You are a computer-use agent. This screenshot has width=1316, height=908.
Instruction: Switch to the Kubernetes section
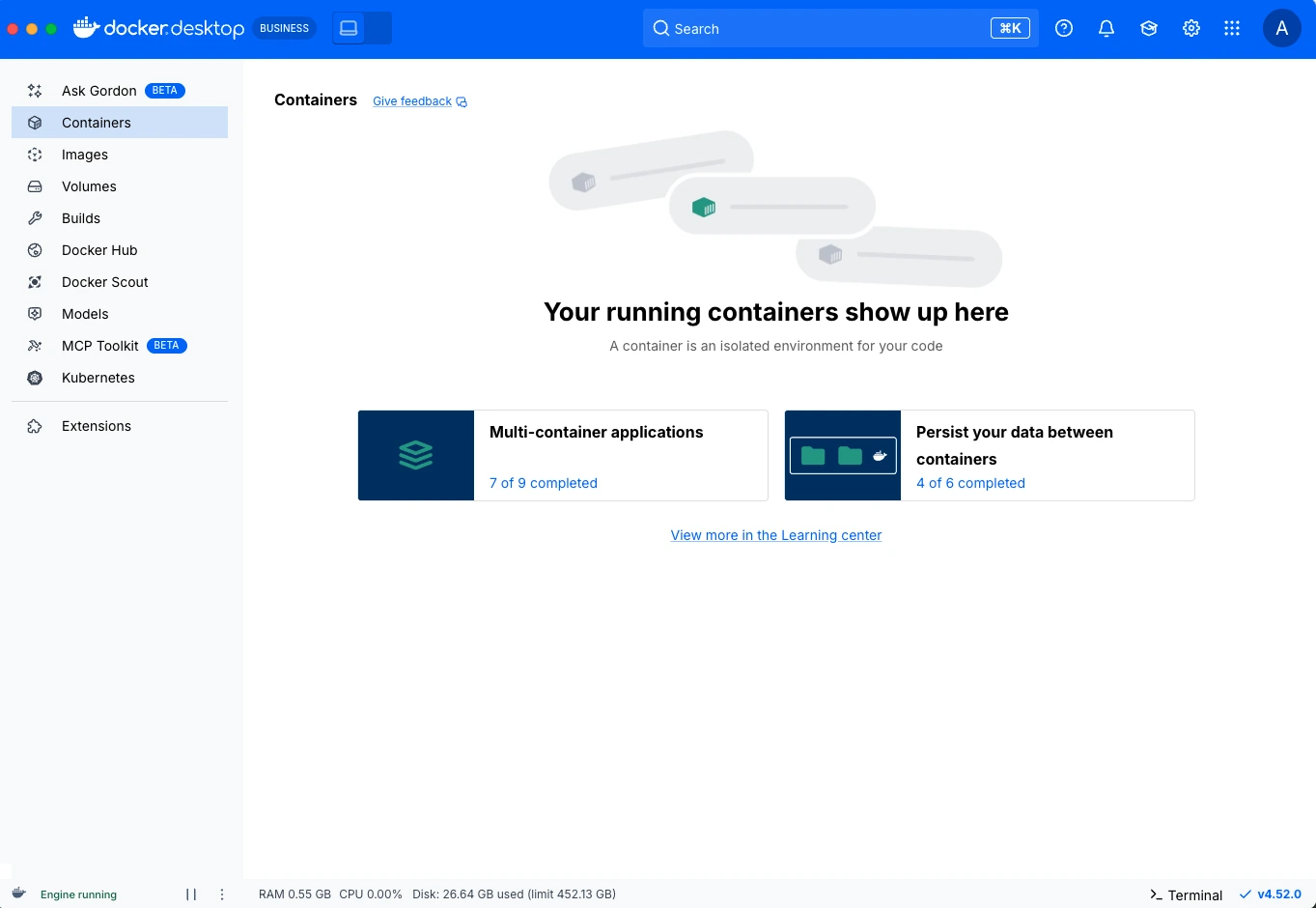(98, 378)
